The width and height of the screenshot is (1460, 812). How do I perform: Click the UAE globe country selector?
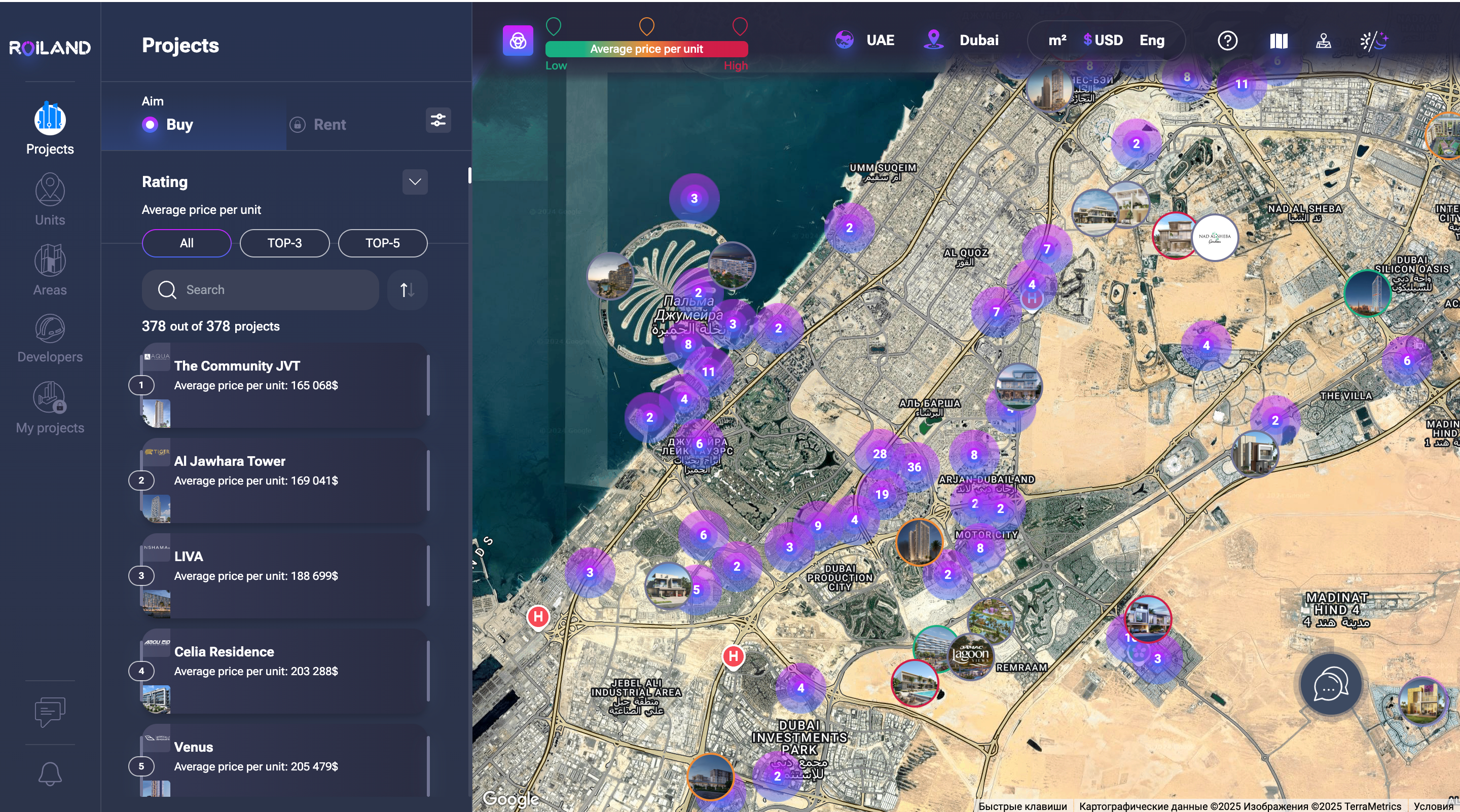[864, 40]
